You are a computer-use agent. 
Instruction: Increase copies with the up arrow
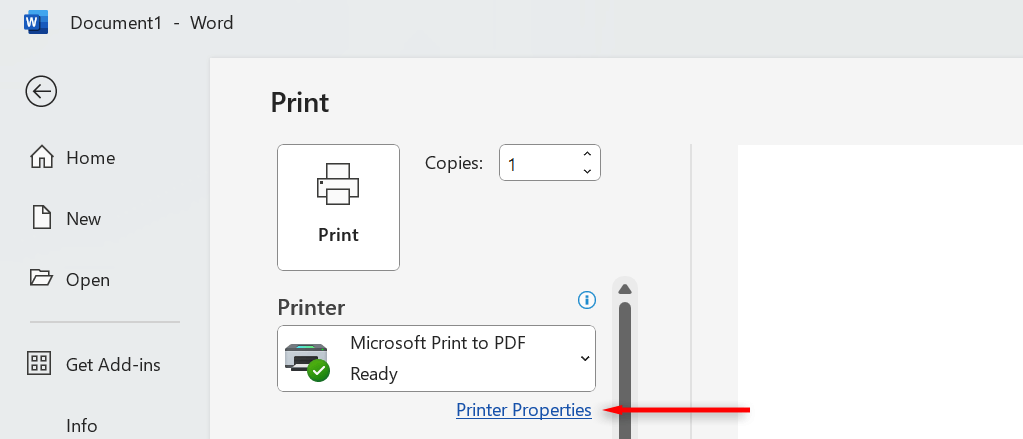[x=587, y=154]
